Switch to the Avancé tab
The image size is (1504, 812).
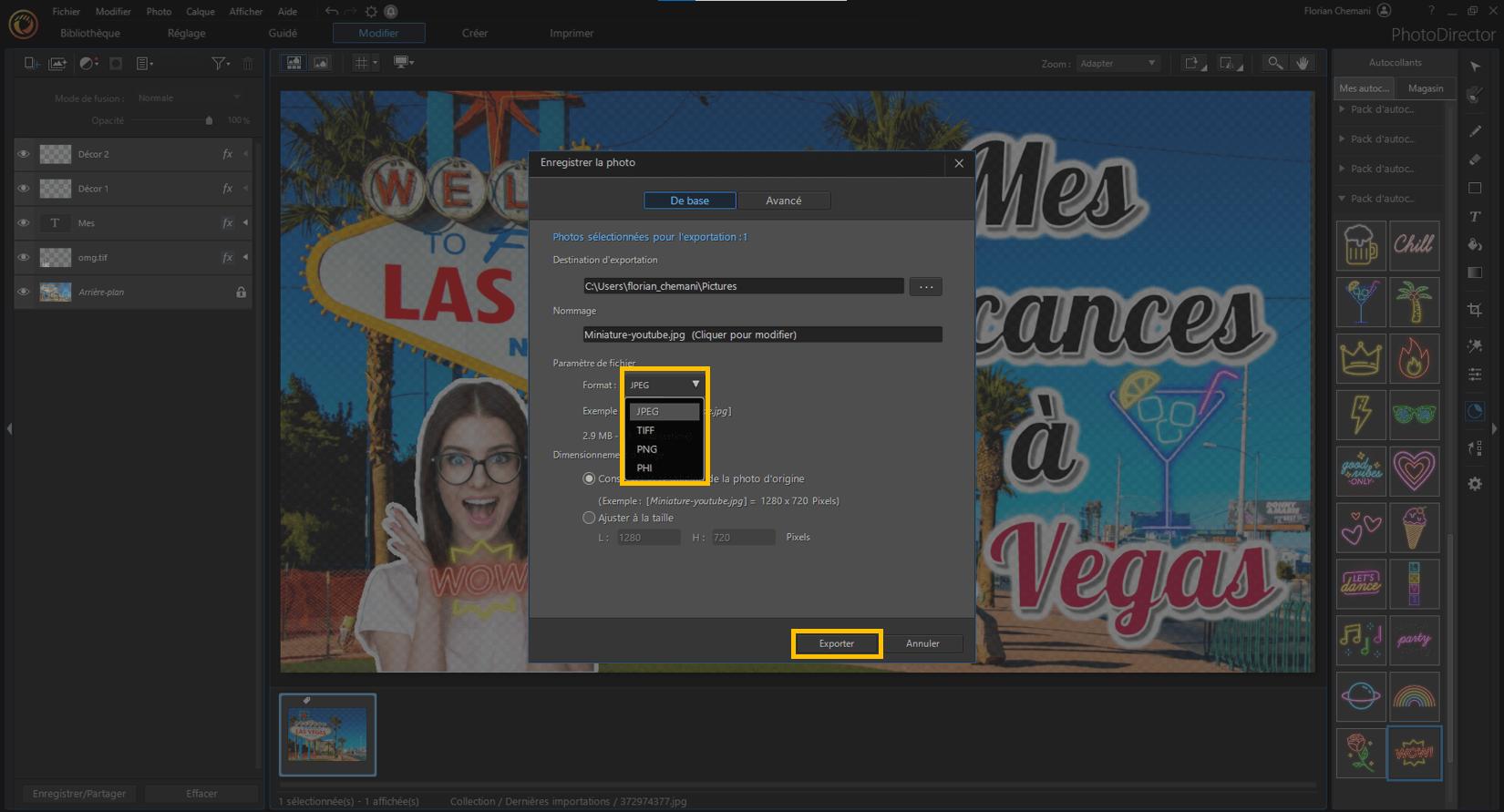(783, 200)
